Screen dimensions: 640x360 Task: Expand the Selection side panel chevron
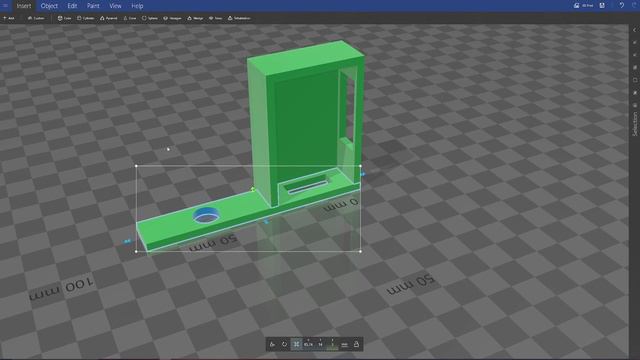tap(635, 30)
